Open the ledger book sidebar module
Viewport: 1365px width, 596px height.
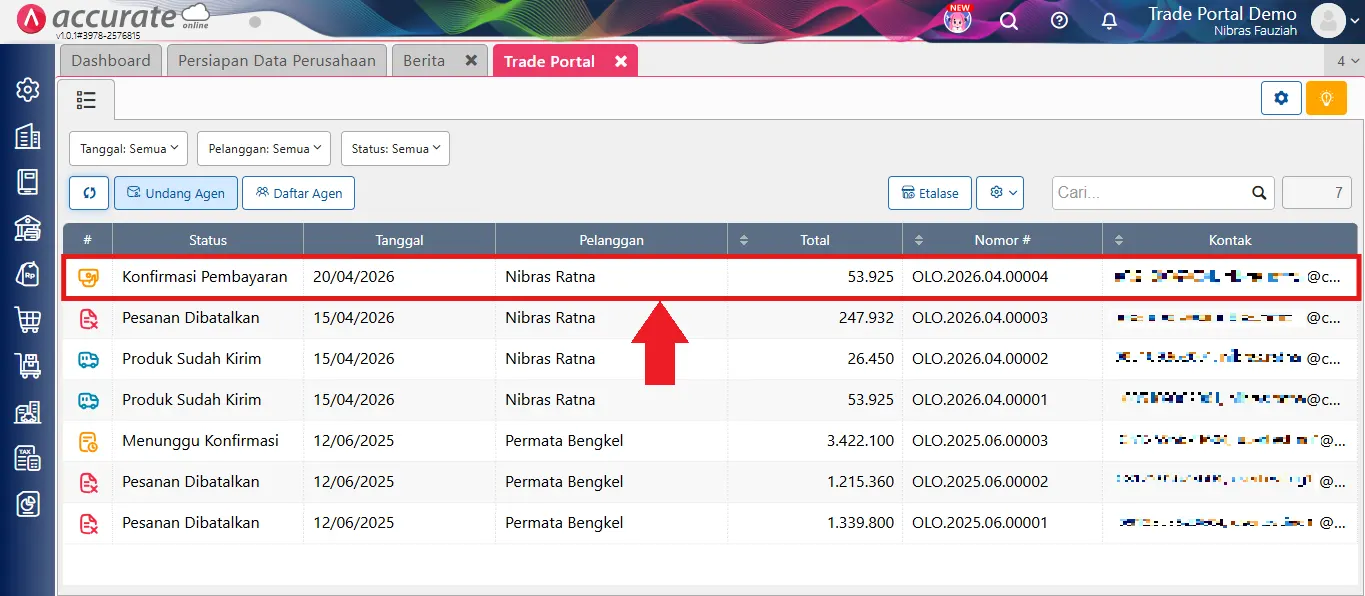pos(28,182)
